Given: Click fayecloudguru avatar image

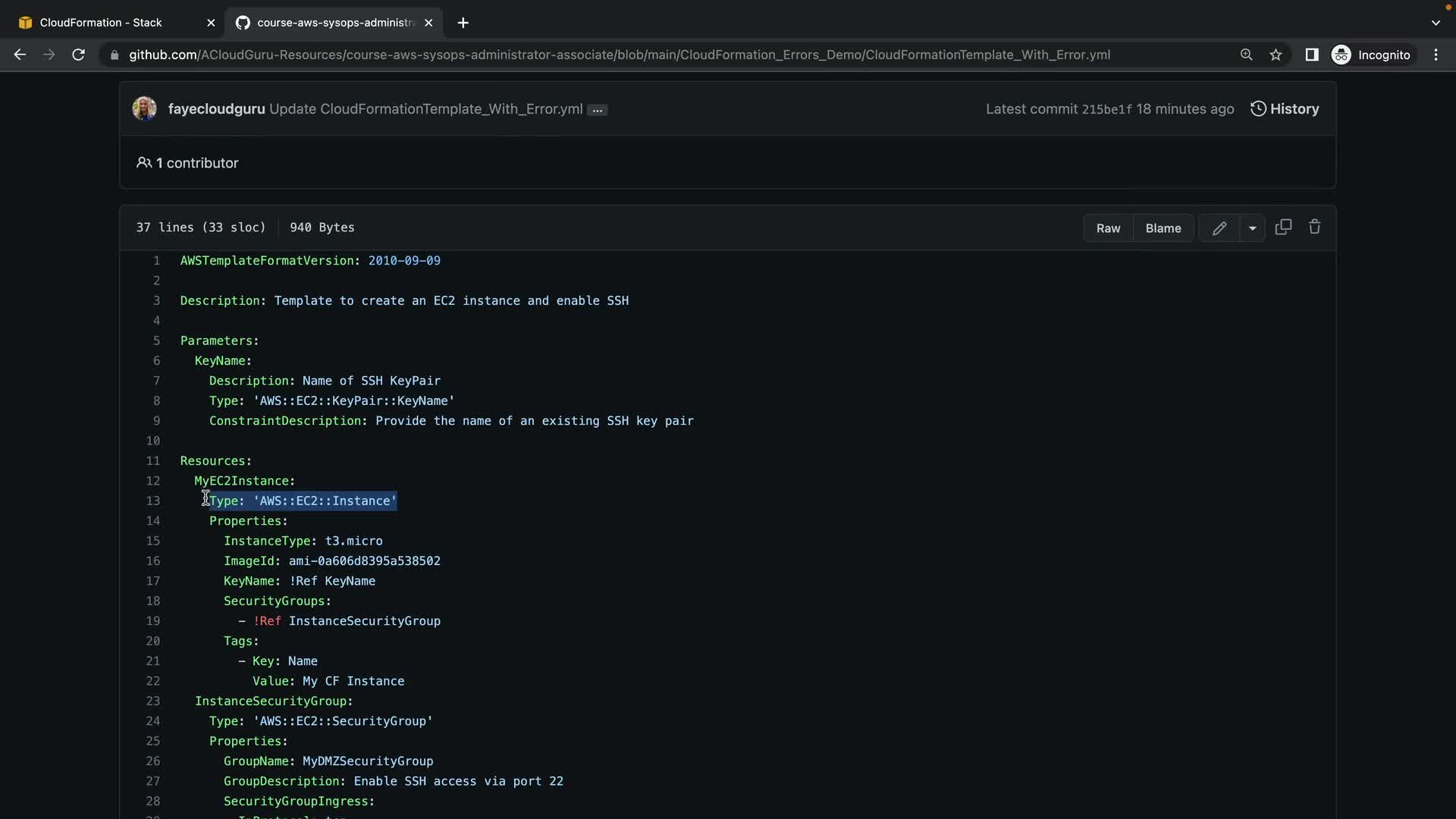Looking at the screenshot, I should (x=144, y=108).
